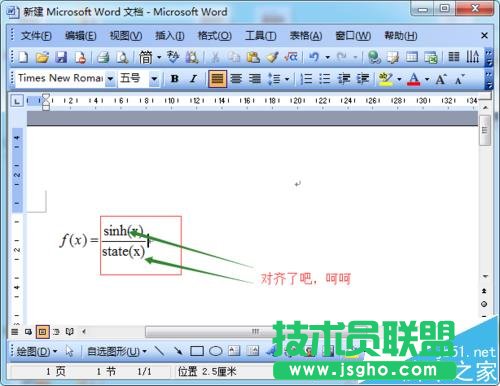The height and width of the screenshot is (386, 500).
Task: Open a file with the folder icon
Action: pos(42,57)
